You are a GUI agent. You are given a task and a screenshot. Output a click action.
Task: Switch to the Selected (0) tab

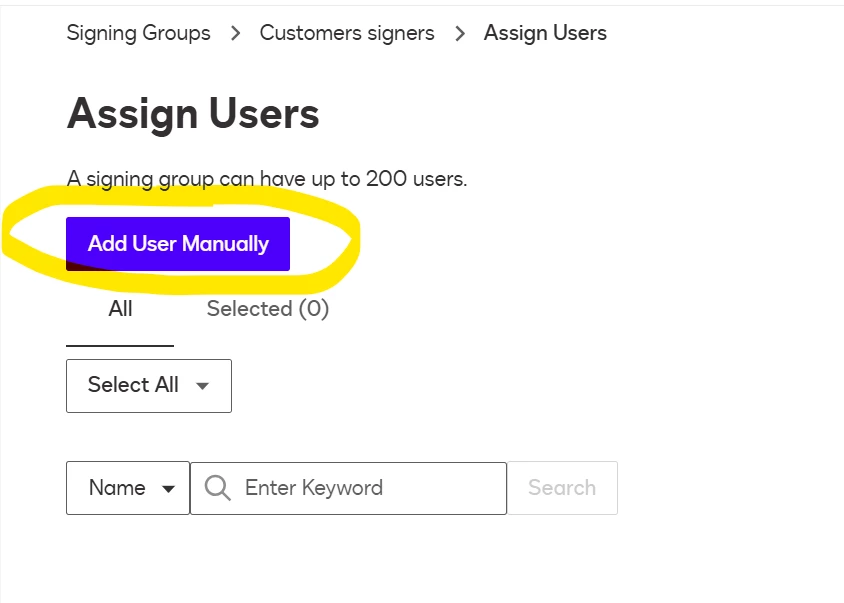pyautogui.click(x=268, y=309)
